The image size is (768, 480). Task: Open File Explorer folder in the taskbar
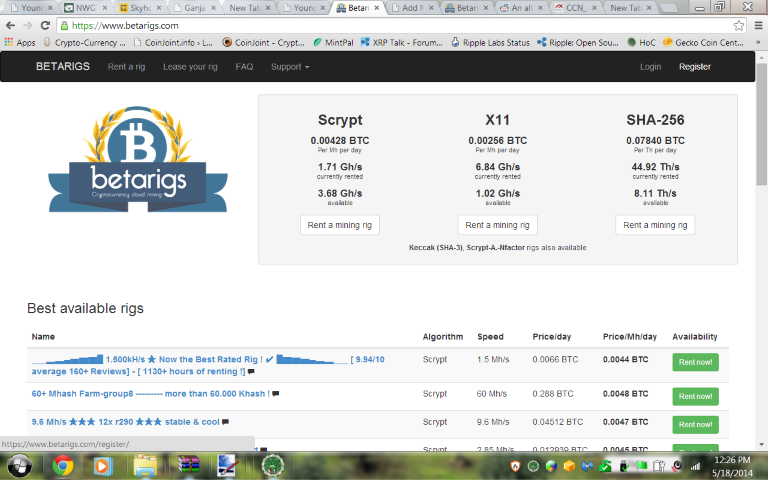coord(145,465)
